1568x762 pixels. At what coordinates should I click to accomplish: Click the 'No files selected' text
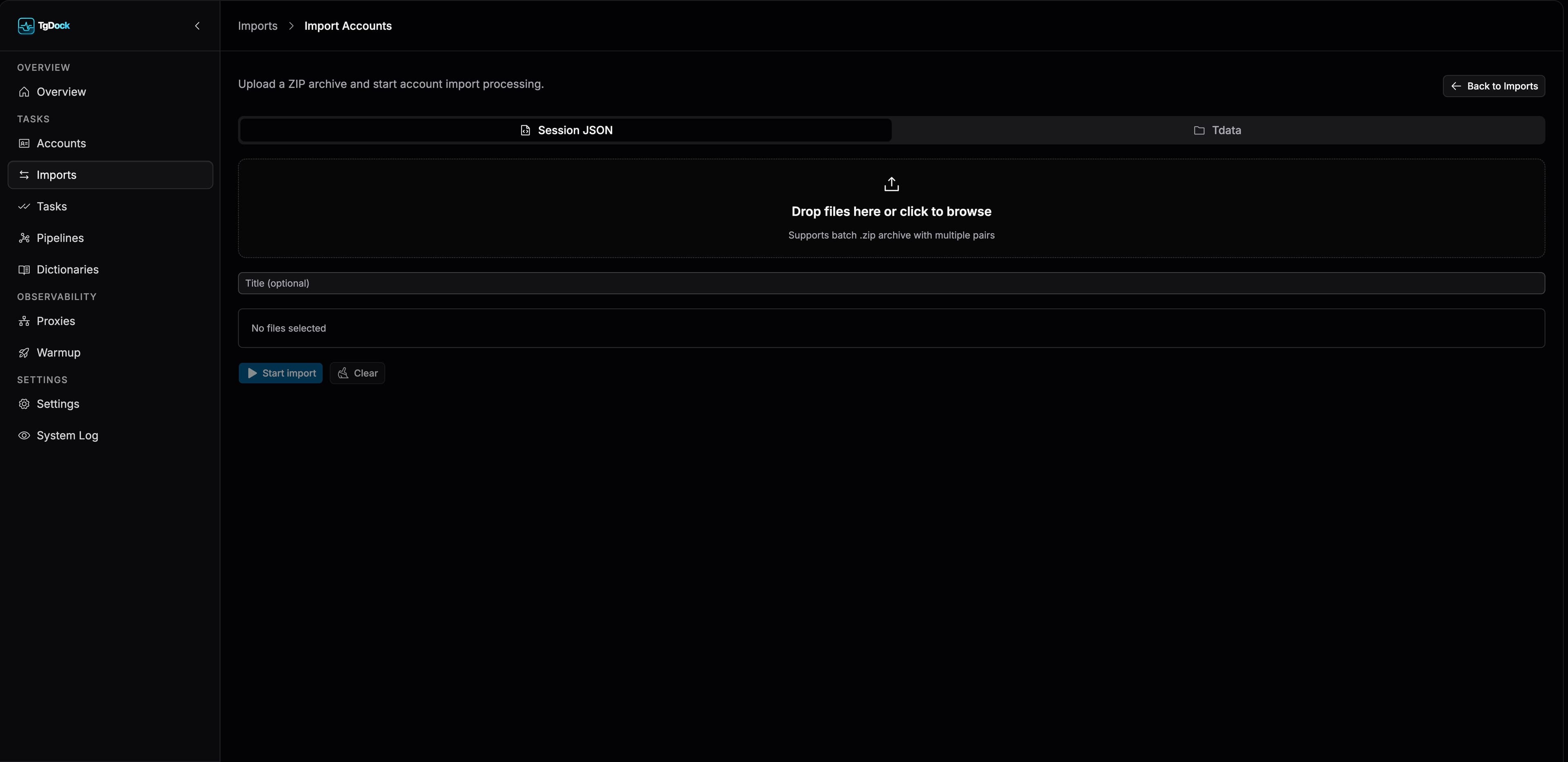tap(289, 328)
